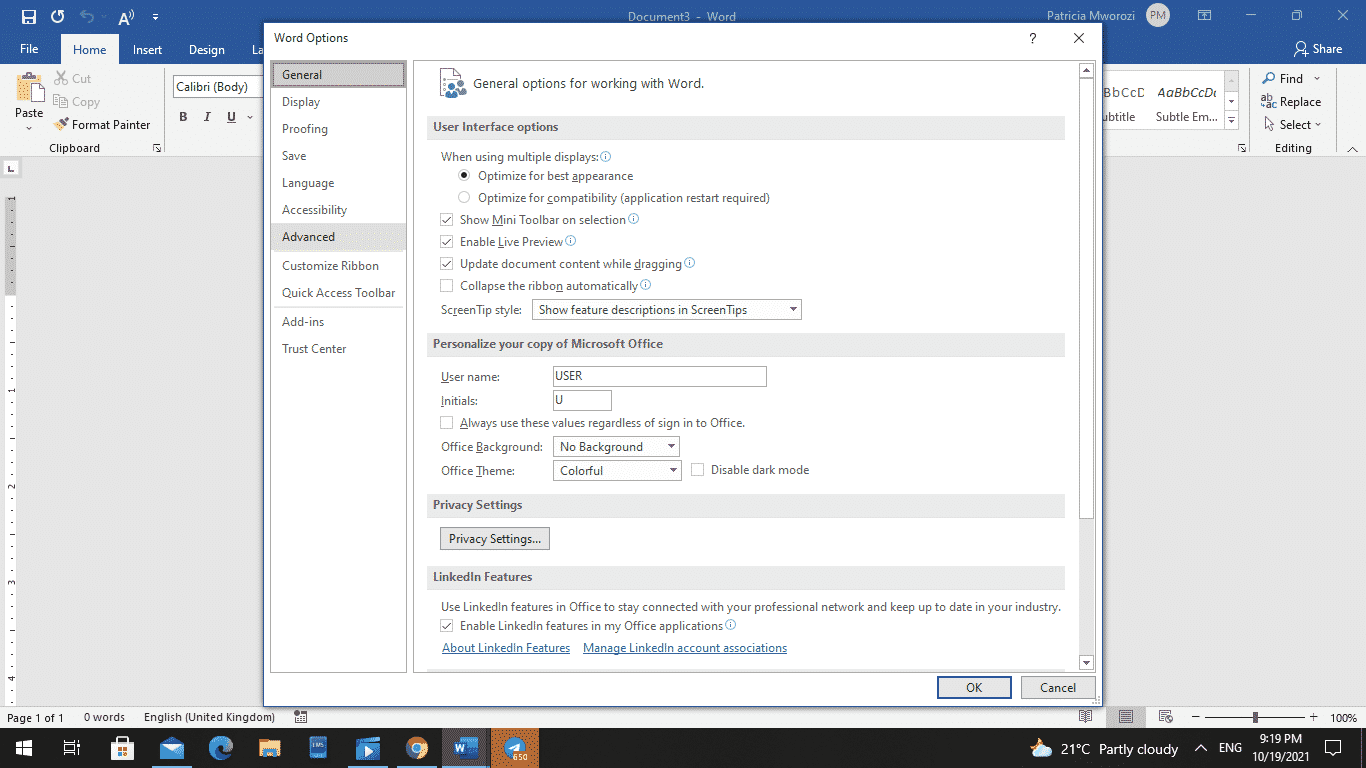Viewport: 1366px width, 768px height.
Task: Click the info icon beside Enable Live Preview
Action: pyautogui.click(x=570, y=241)
